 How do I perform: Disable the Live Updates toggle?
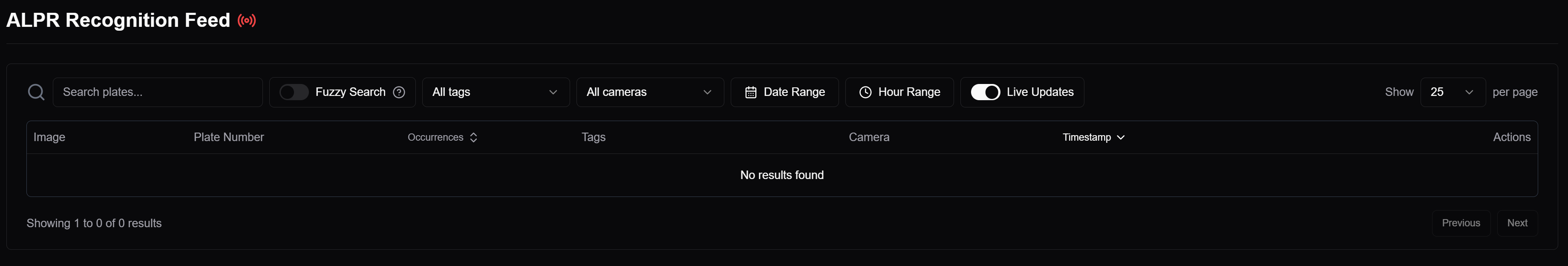985,93
